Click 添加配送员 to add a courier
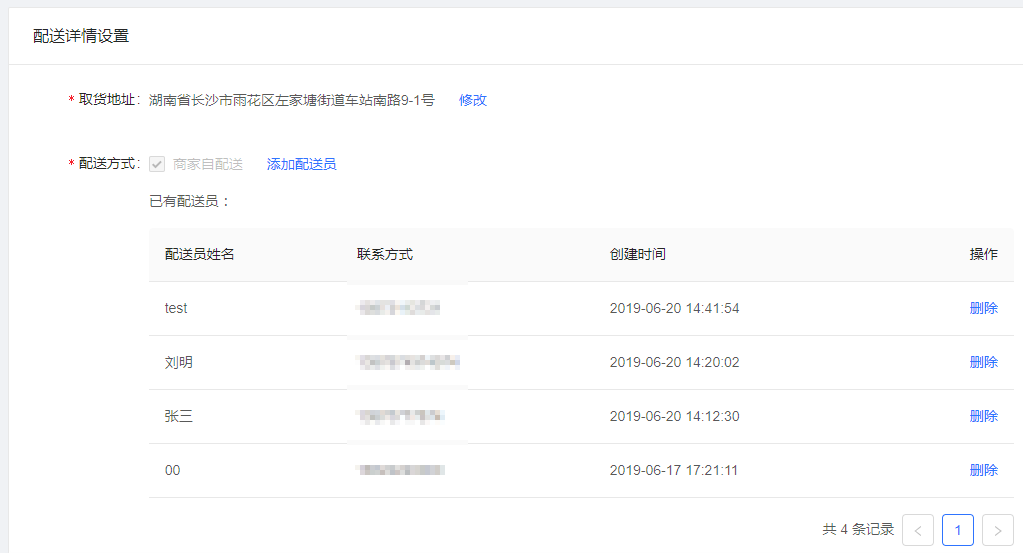 tap(301, 164)
